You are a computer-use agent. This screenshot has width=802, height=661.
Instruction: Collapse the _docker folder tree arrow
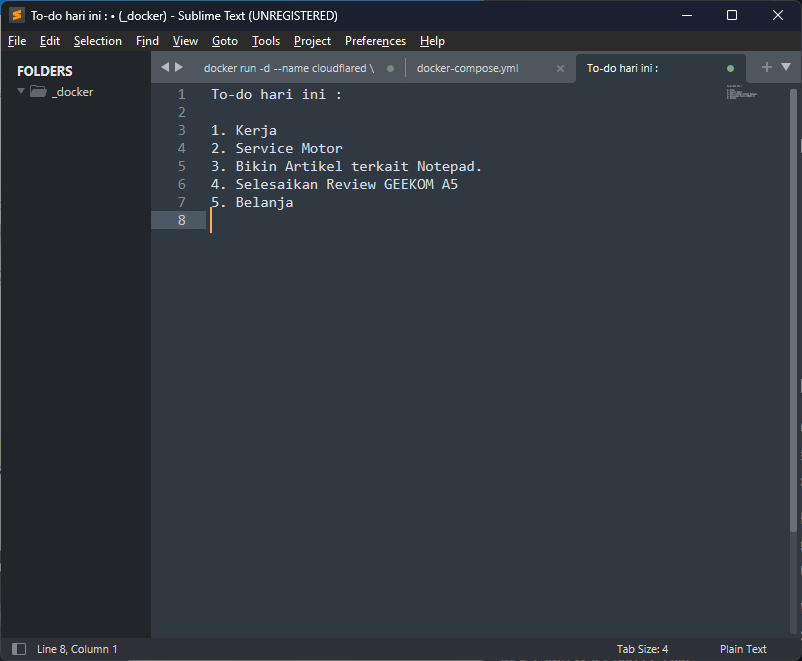pos(21,91)
